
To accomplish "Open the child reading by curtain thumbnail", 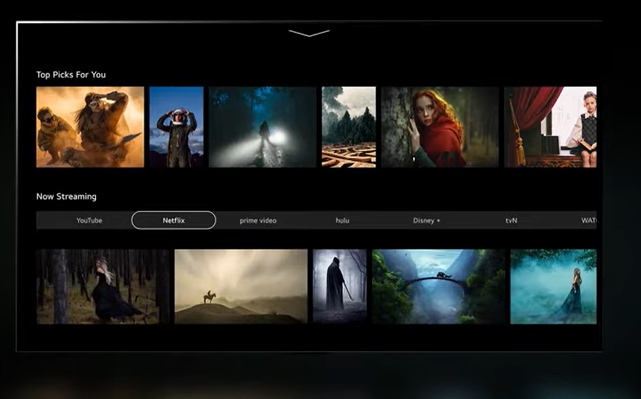I will point(550,127).
